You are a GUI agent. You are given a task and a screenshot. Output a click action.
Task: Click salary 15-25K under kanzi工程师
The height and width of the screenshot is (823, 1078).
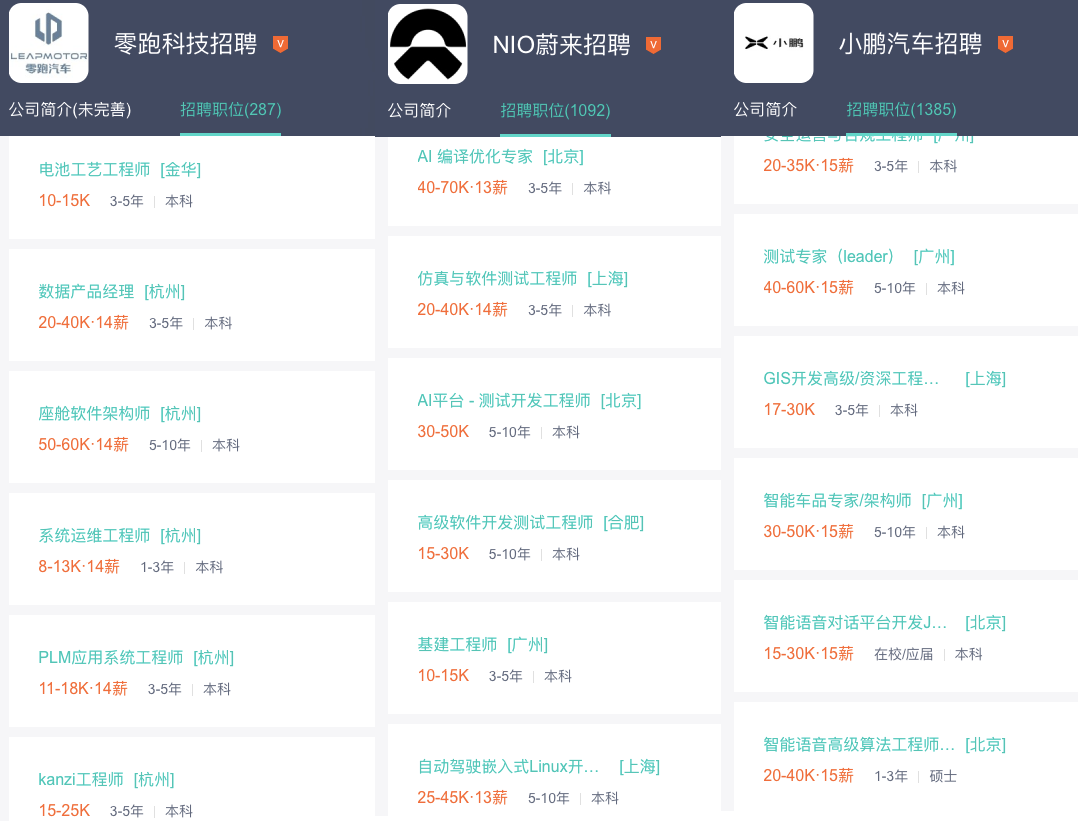pos(64,811)
